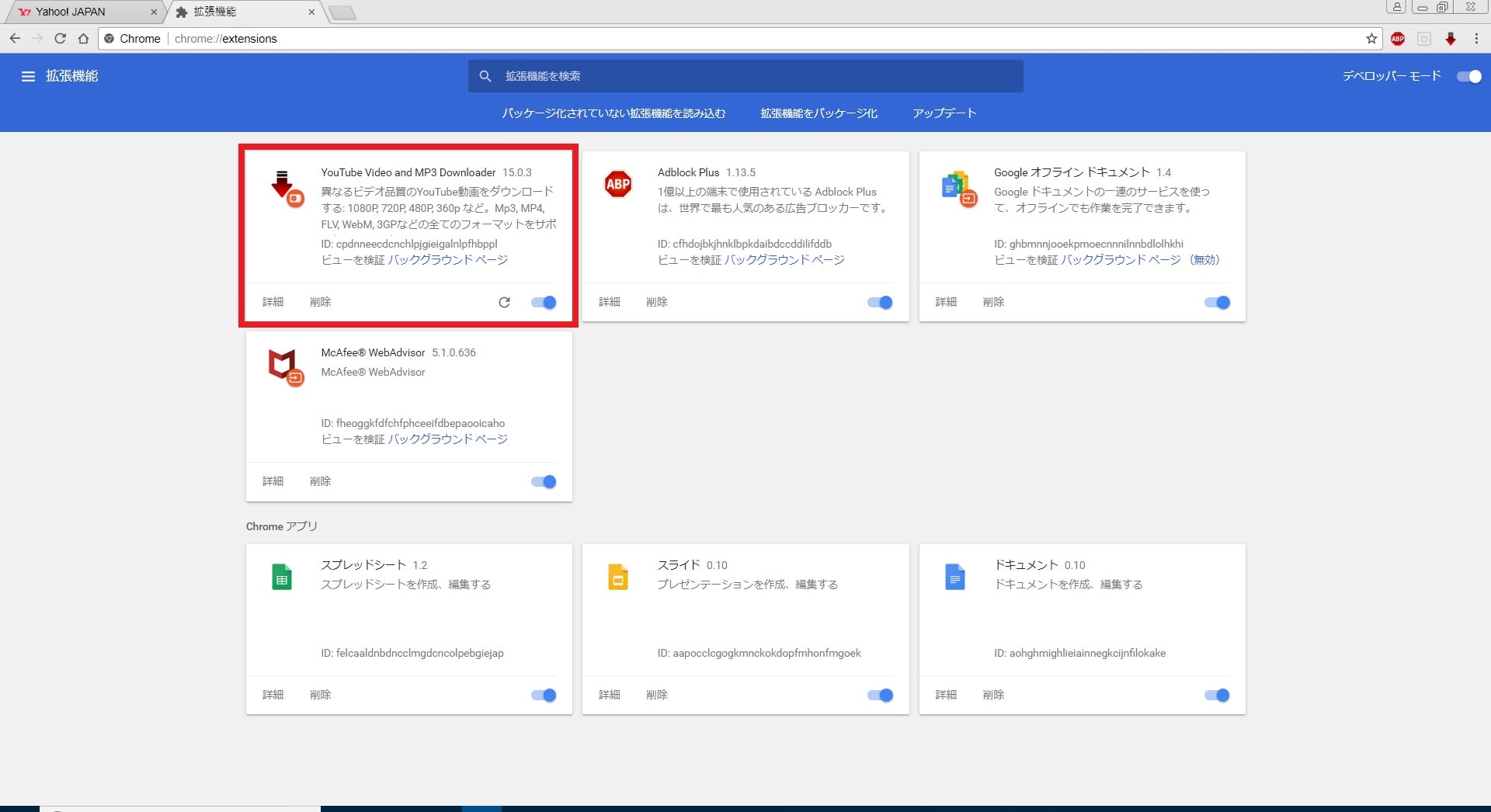Remove Adblock Plus with 削除
This screenshot has width=1491, height=812.
656,302
